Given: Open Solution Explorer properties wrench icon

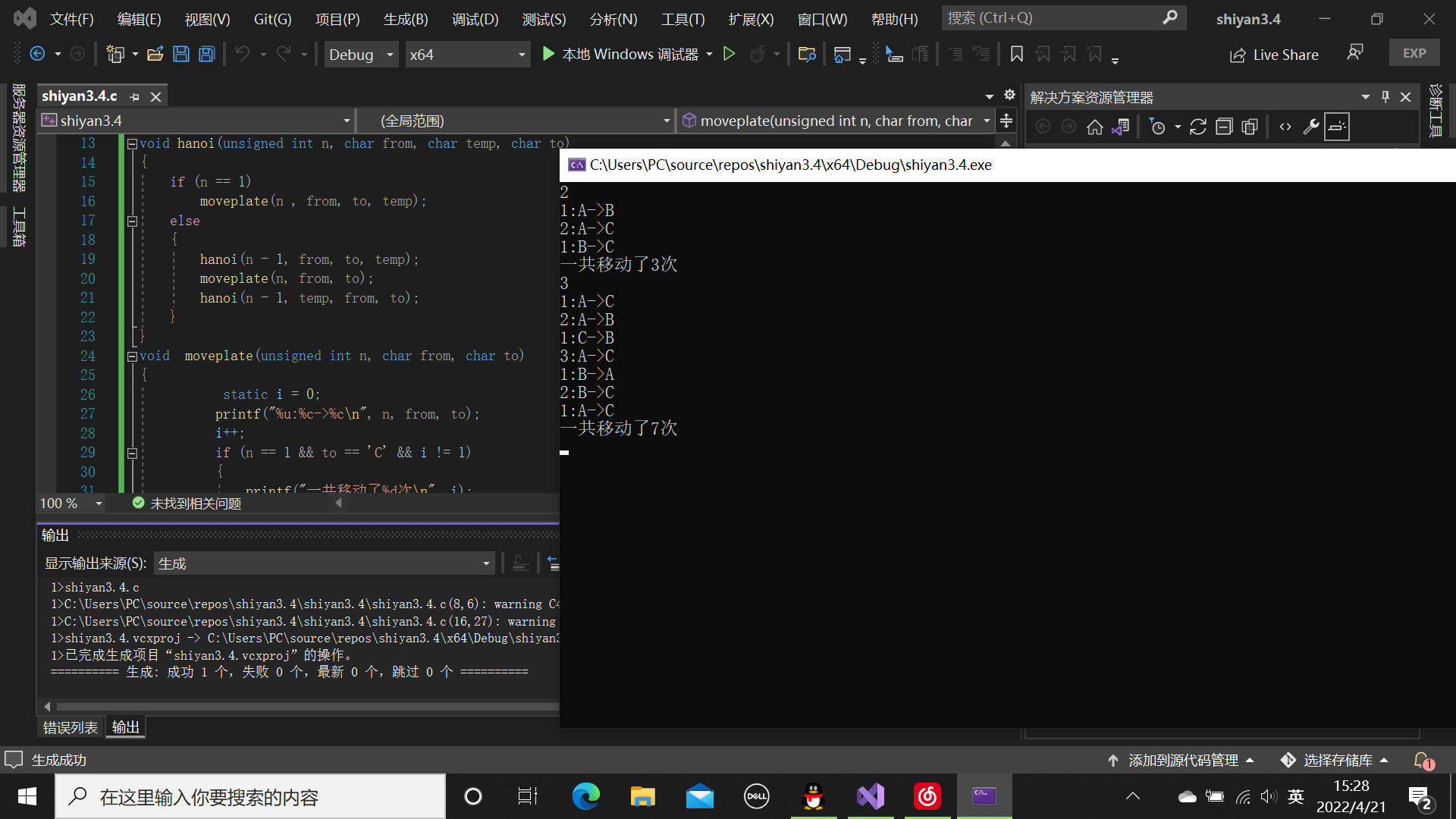Looking at the screenshot, I should pyautogui.click(x=1310, y=127).
